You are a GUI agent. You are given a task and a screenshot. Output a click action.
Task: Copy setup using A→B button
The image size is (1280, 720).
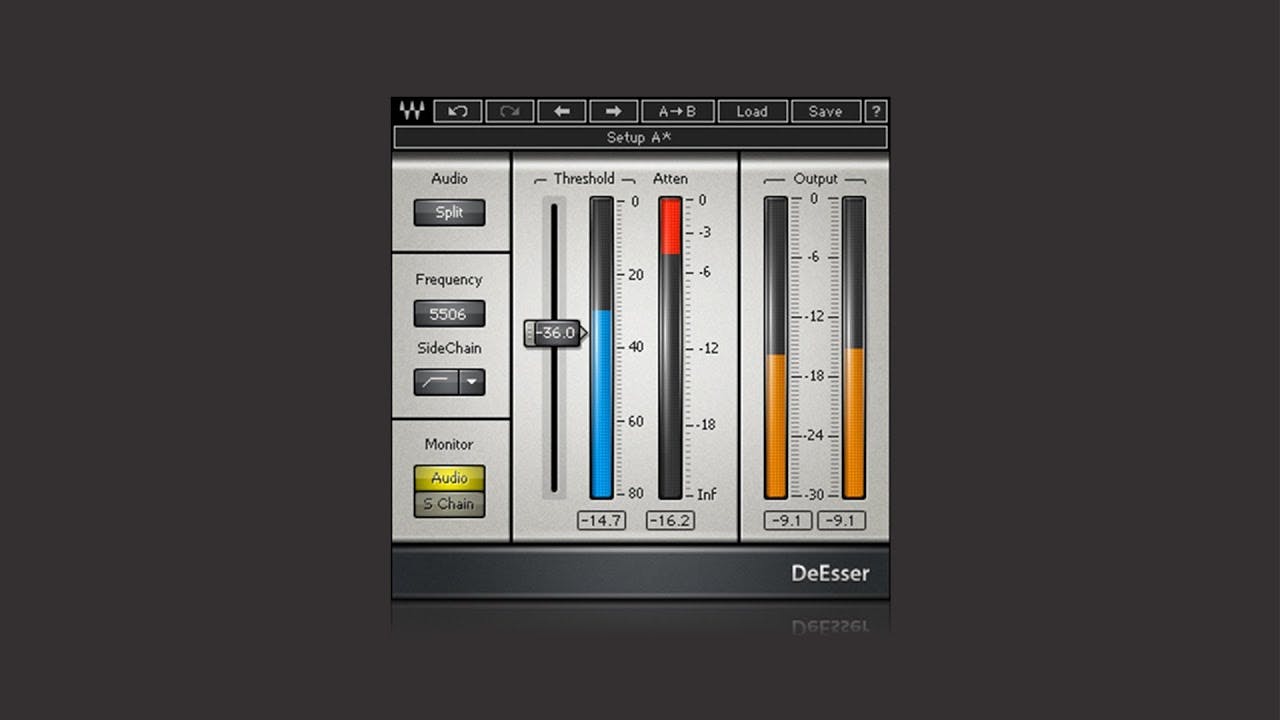coord(678,111)
